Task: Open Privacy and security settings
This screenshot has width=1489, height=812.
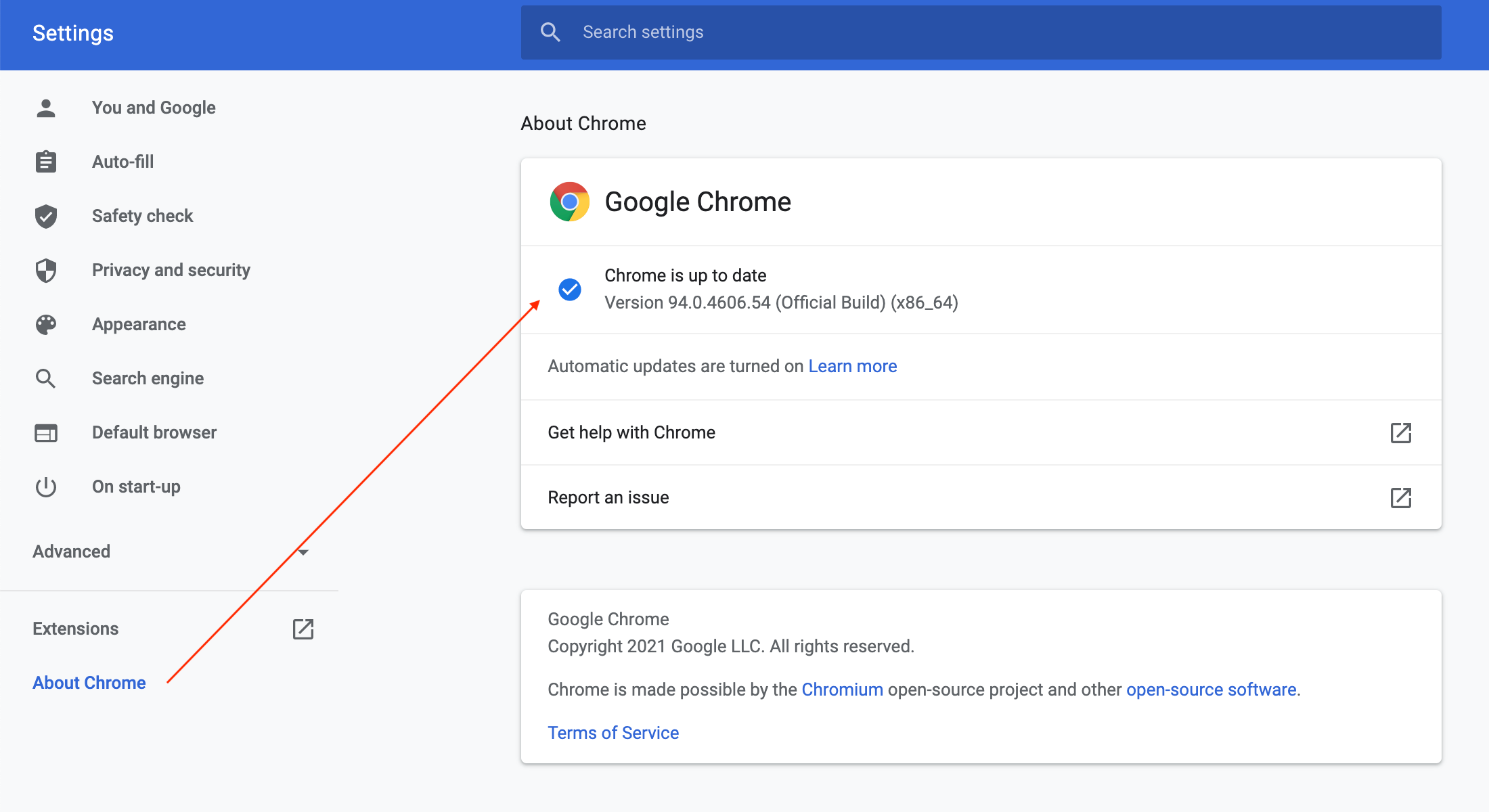Action: [x=171, y=270]
